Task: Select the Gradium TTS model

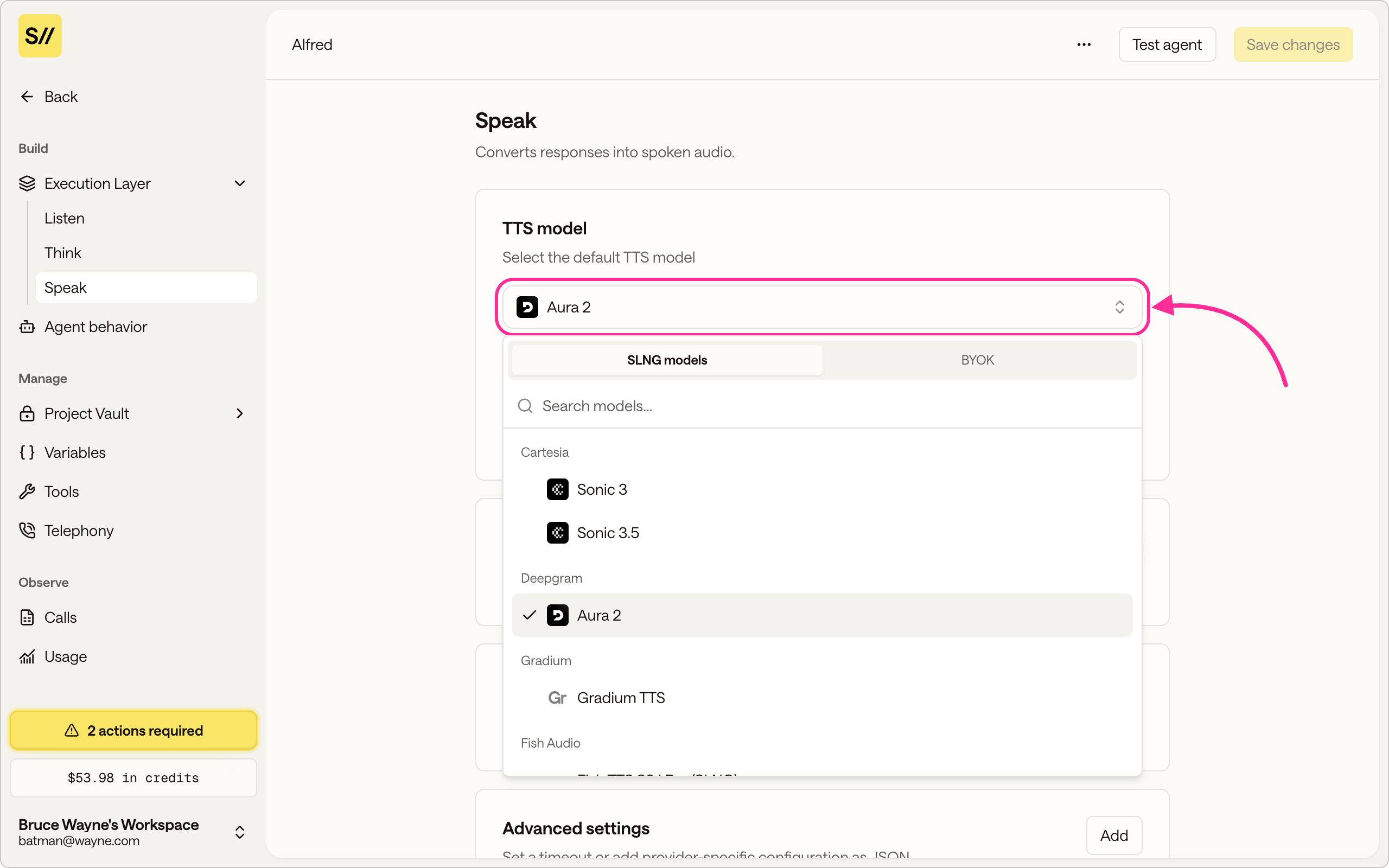Action: click(822, 698)
